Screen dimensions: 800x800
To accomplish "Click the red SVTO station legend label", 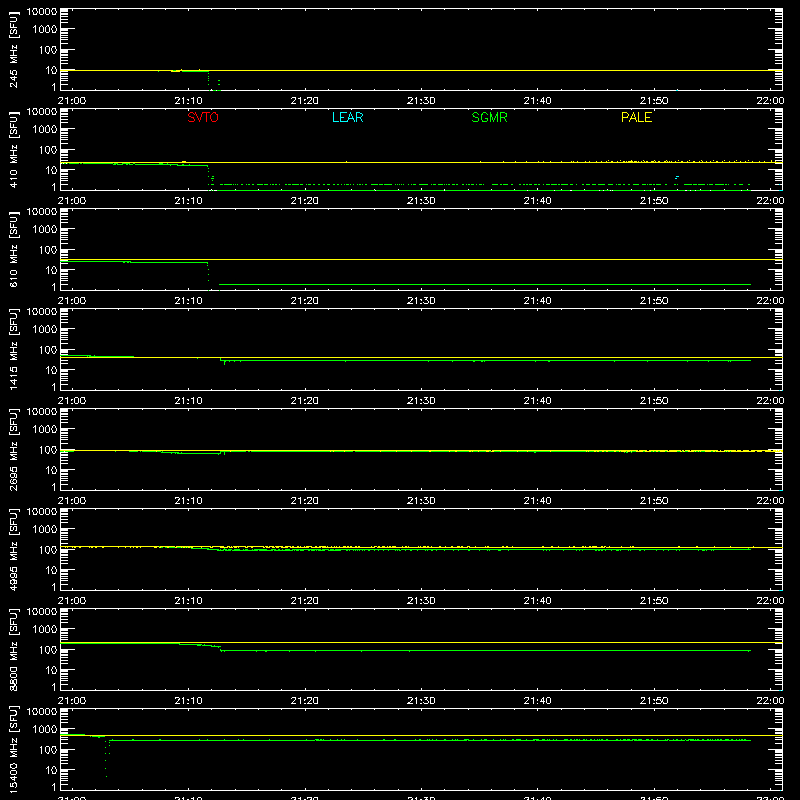I will click(x=203, y=117).
